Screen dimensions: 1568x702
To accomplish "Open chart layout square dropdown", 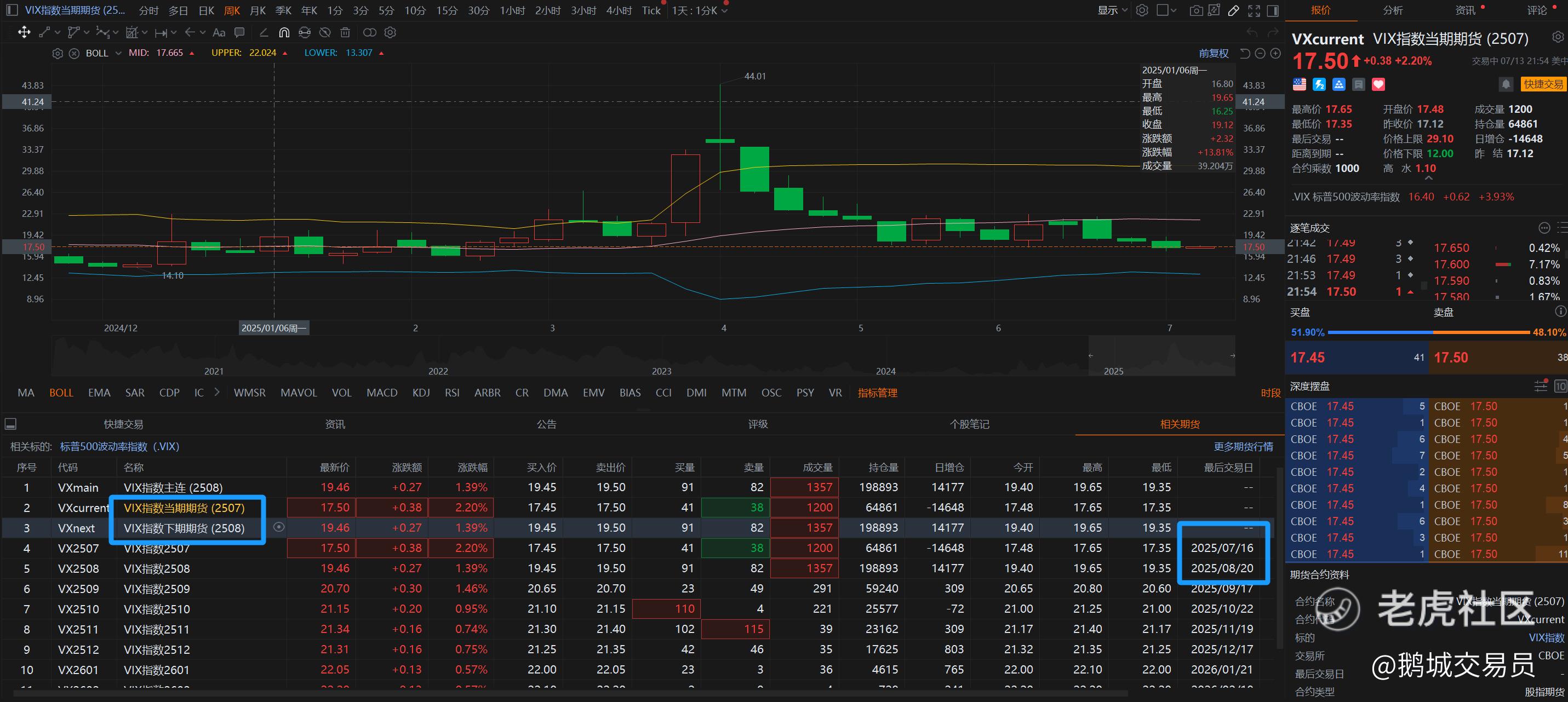I will (1166, 10).
